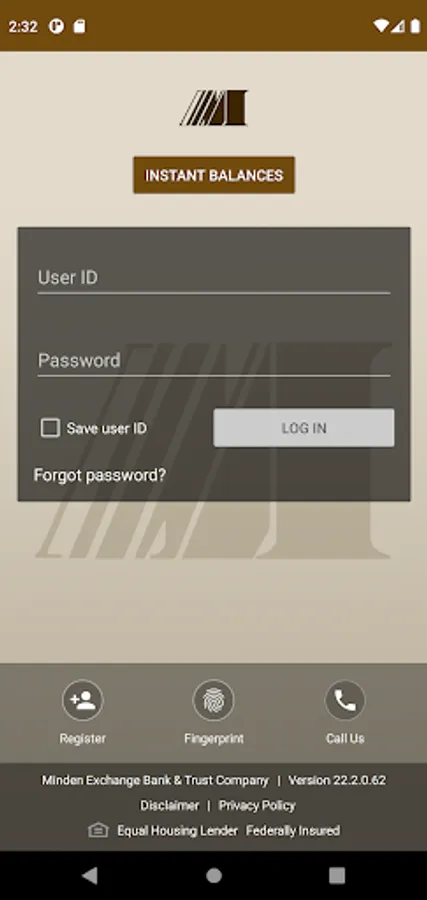Open the Forgot password link
Screen dimensions: 427x900
[100, 475]
